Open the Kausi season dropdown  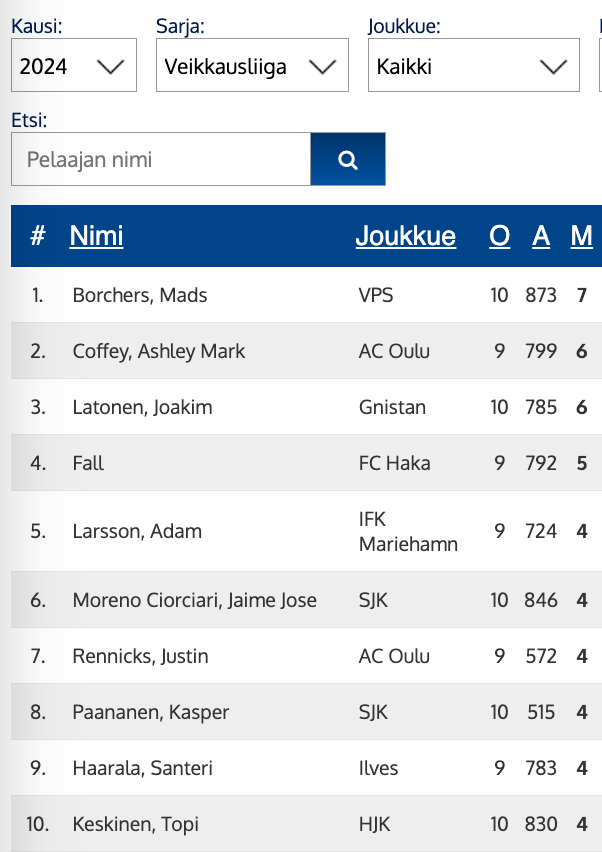tap(73, 66)
